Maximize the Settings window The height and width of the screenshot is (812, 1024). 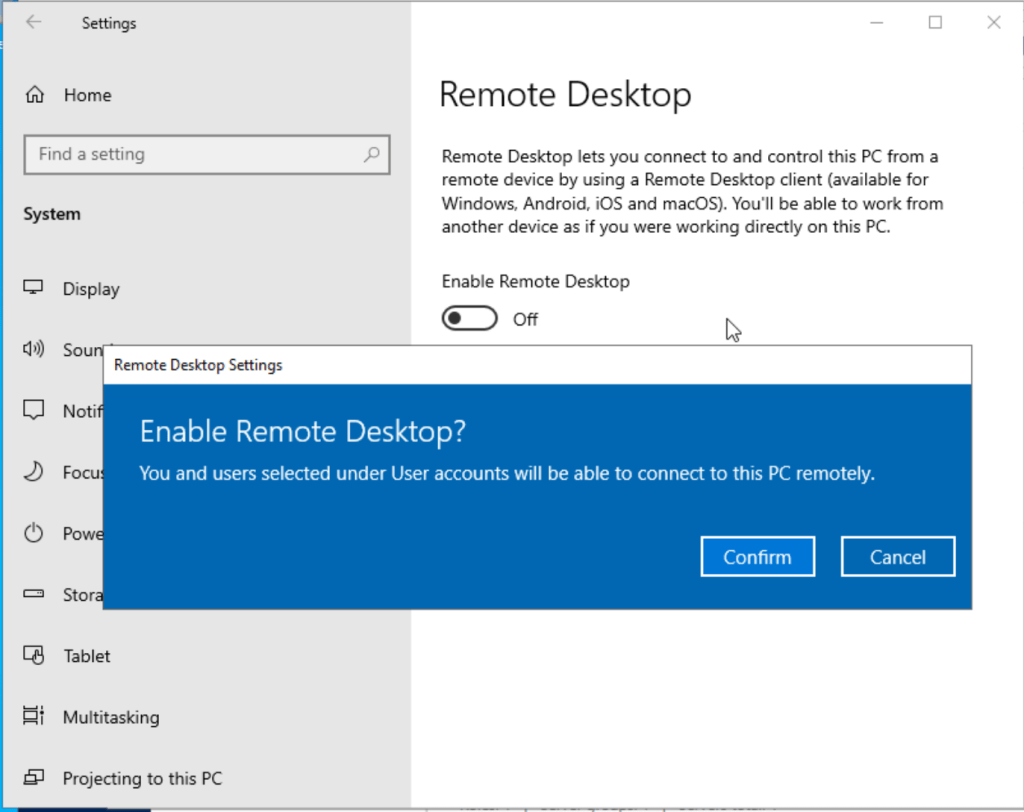pyautogui.click(x=935, y=22)
